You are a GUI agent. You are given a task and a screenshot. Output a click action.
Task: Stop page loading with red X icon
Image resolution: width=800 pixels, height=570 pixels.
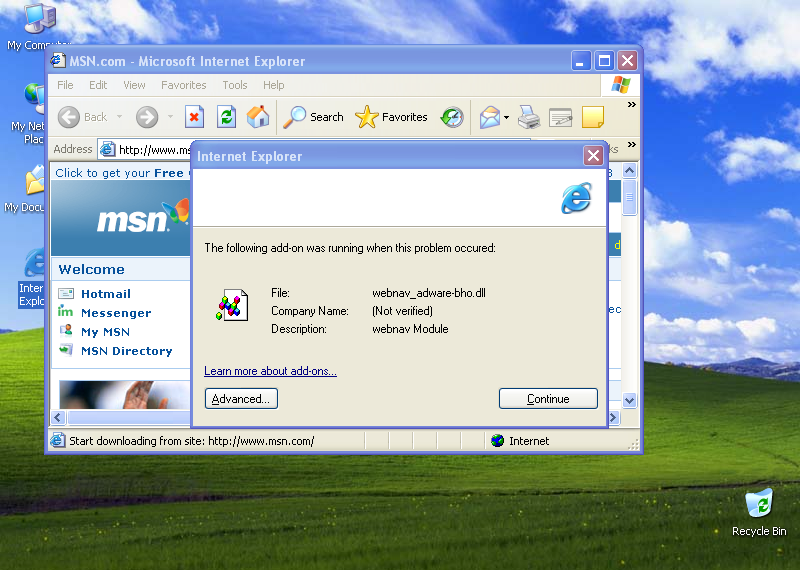pos(194,117)
